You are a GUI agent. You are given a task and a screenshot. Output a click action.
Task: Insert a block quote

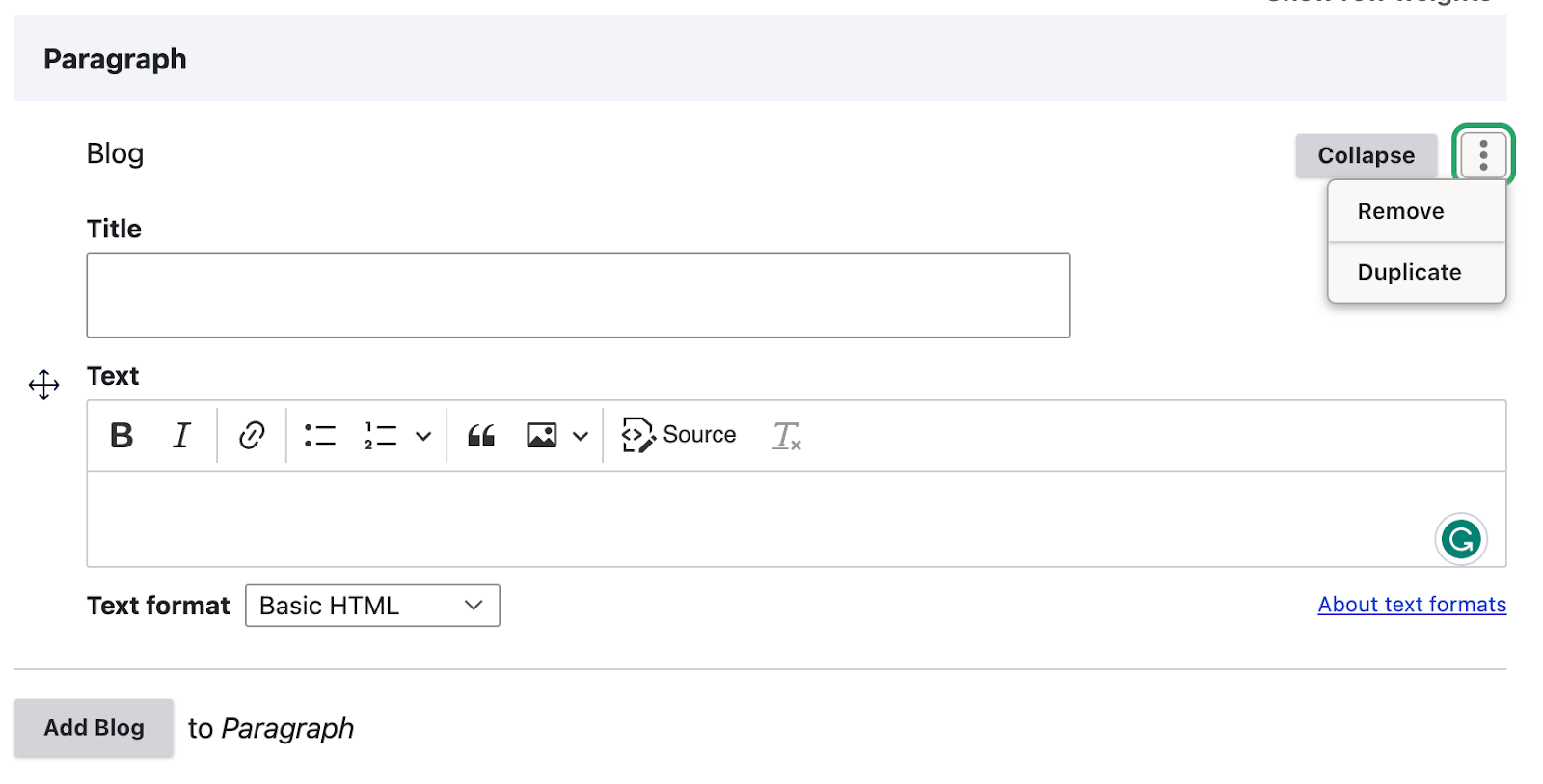481,436
